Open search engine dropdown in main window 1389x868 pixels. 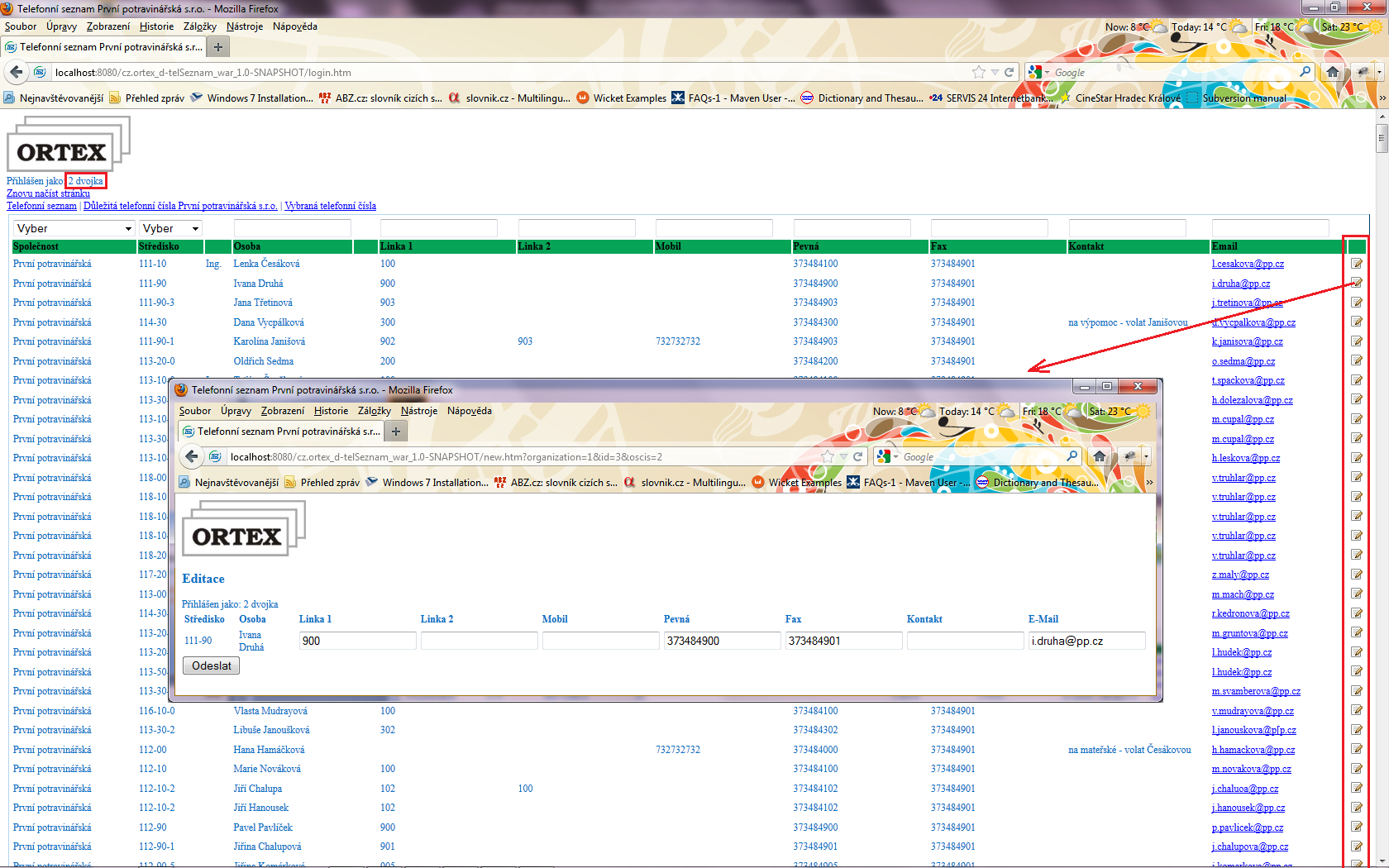[x=1038, y=73]
